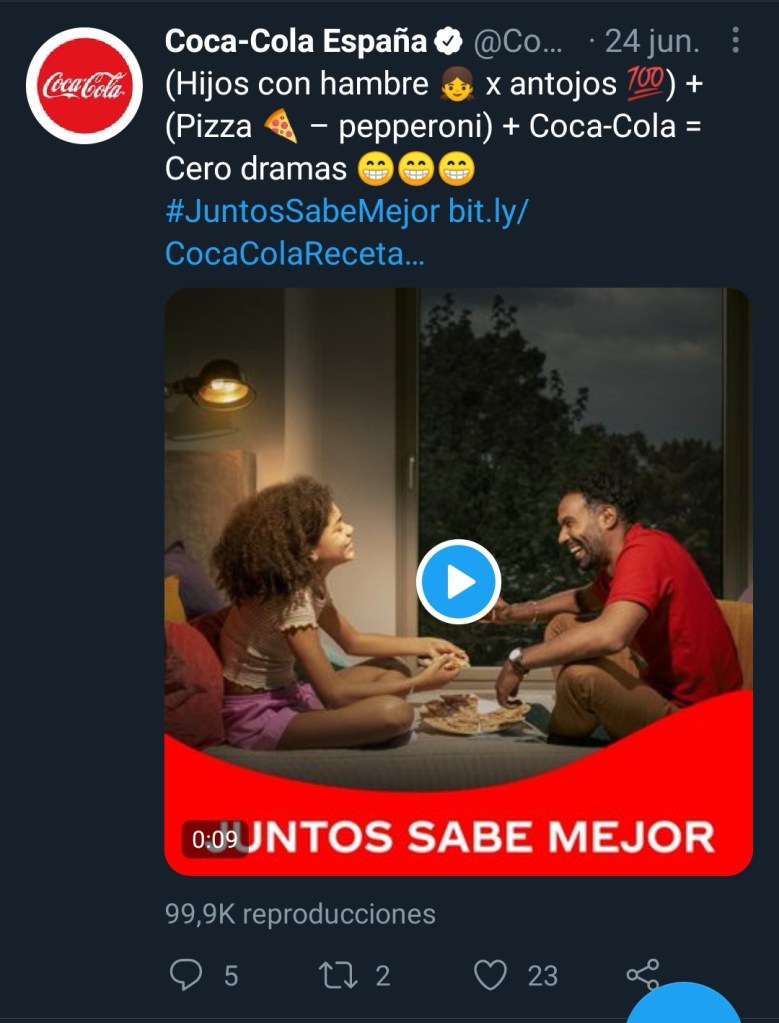This screenshot has height=1023, width=779.
Task: Open Coca-Cola profile avatar
Action: 84,85
